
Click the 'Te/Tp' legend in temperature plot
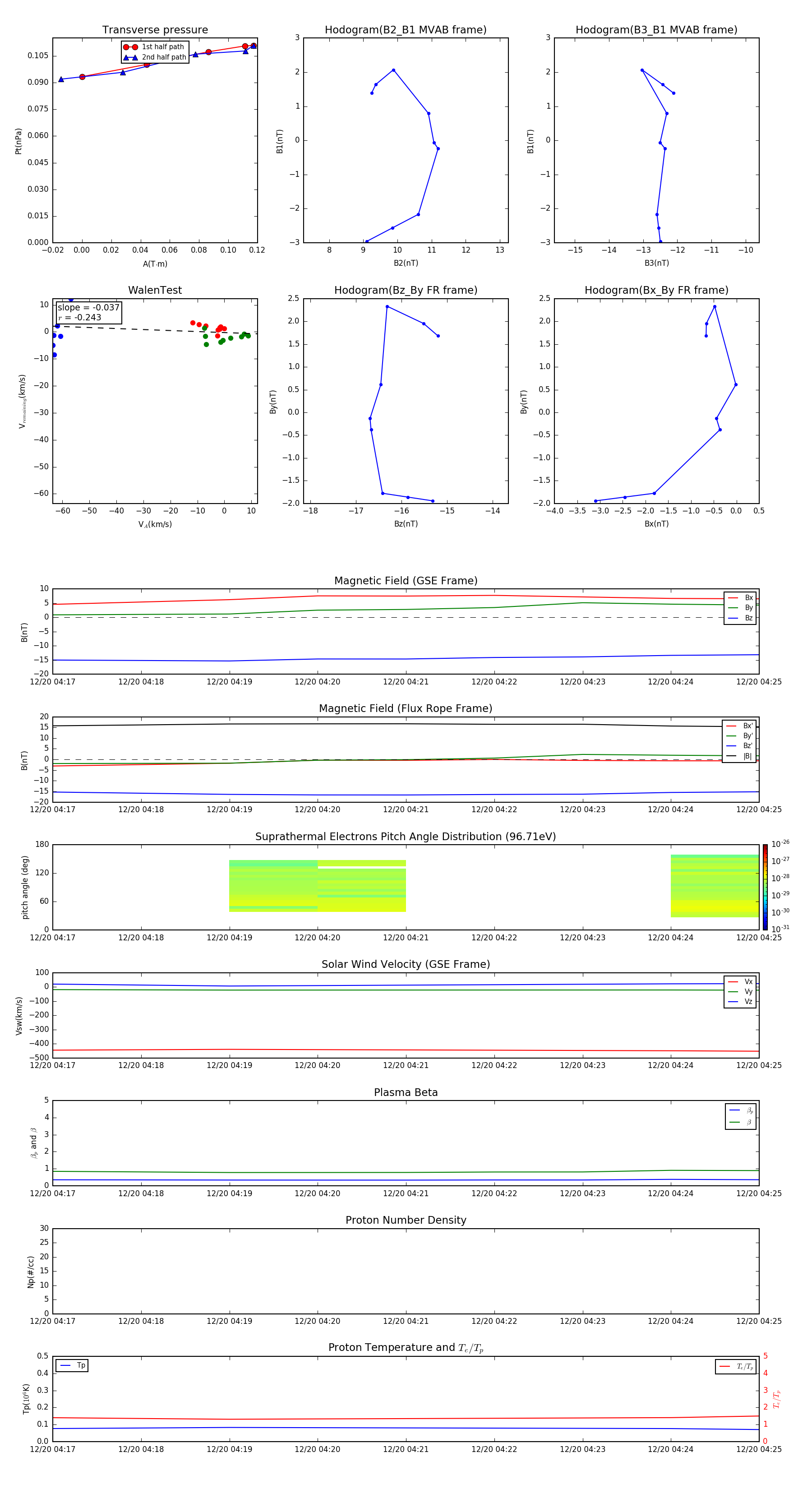[736, 1366]
